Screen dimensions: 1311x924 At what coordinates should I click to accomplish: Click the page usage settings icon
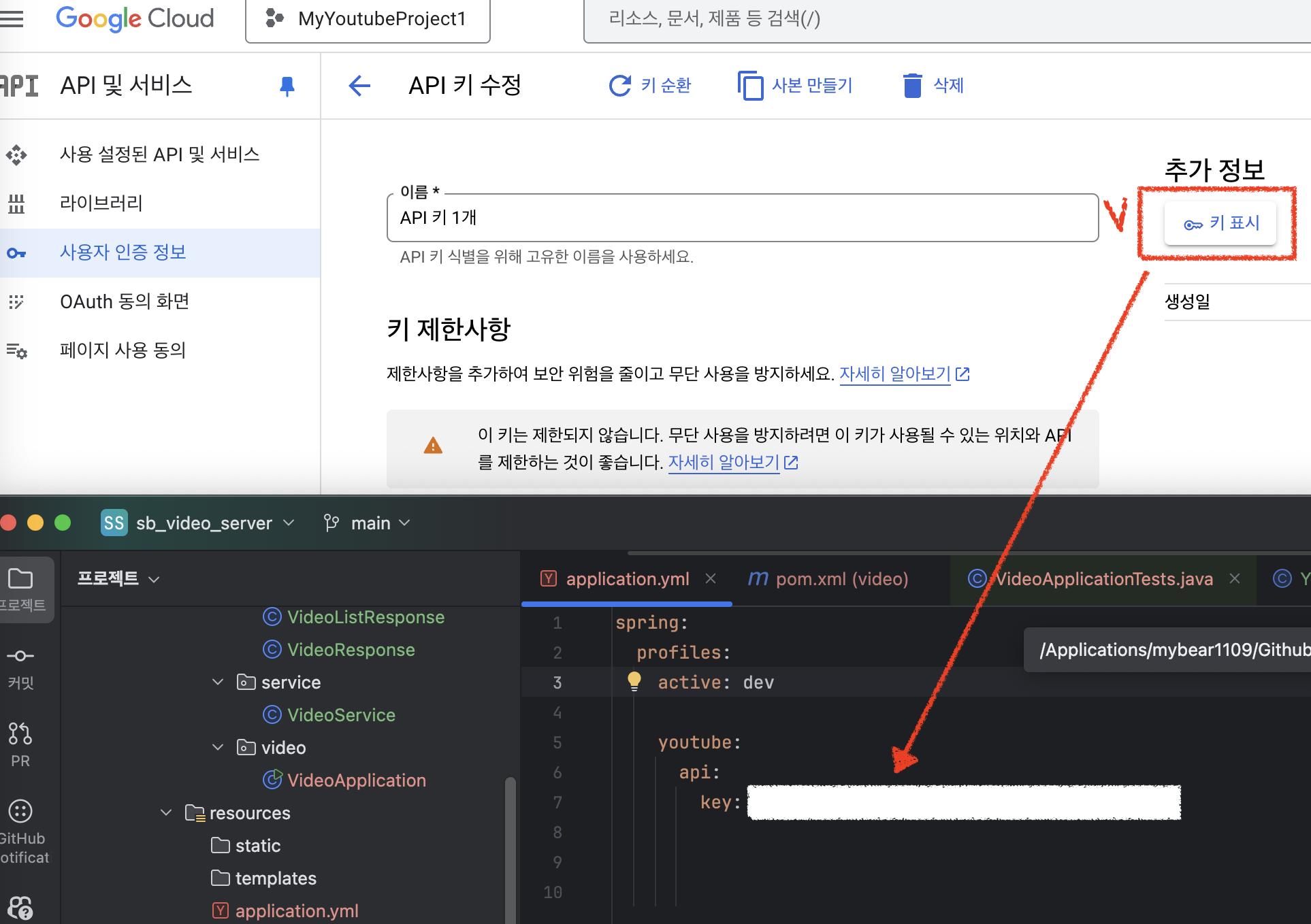(16, 351)
